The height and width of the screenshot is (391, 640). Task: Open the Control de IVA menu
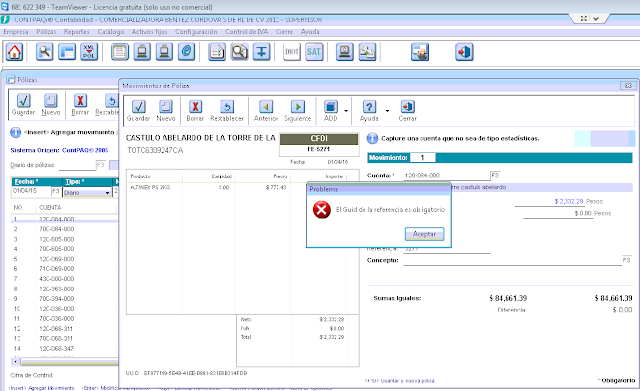pos(246,32)
